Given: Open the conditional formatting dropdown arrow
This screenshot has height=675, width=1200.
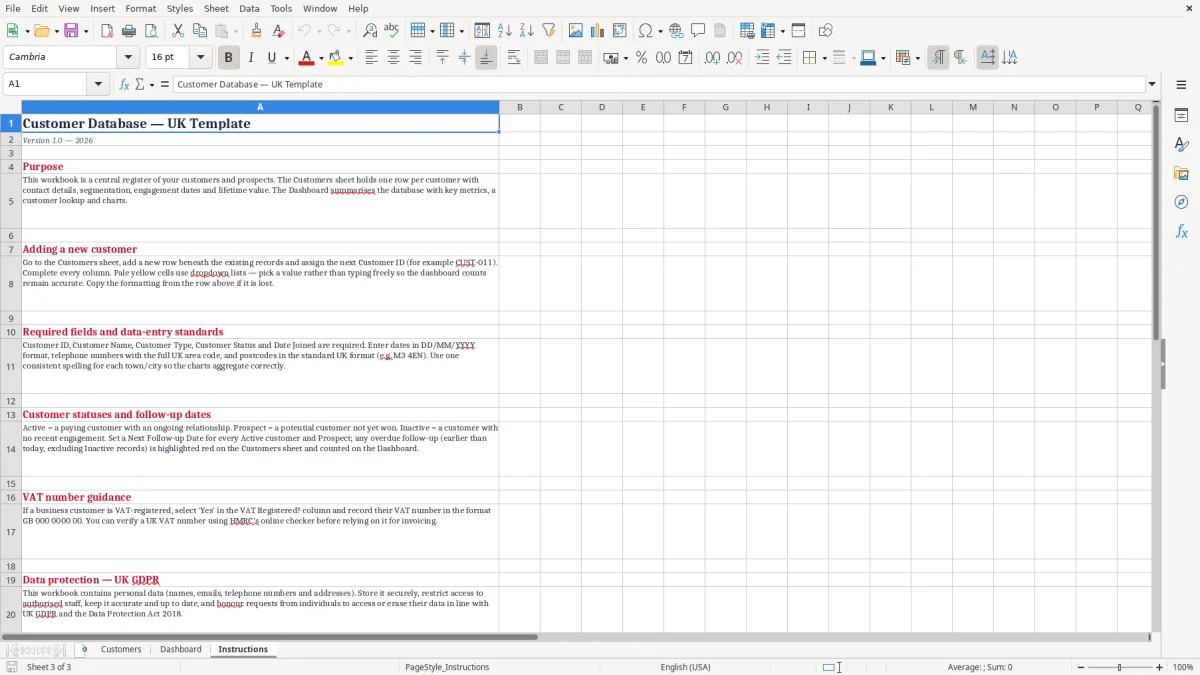Looking at the screenshot, I should [917, 58].
